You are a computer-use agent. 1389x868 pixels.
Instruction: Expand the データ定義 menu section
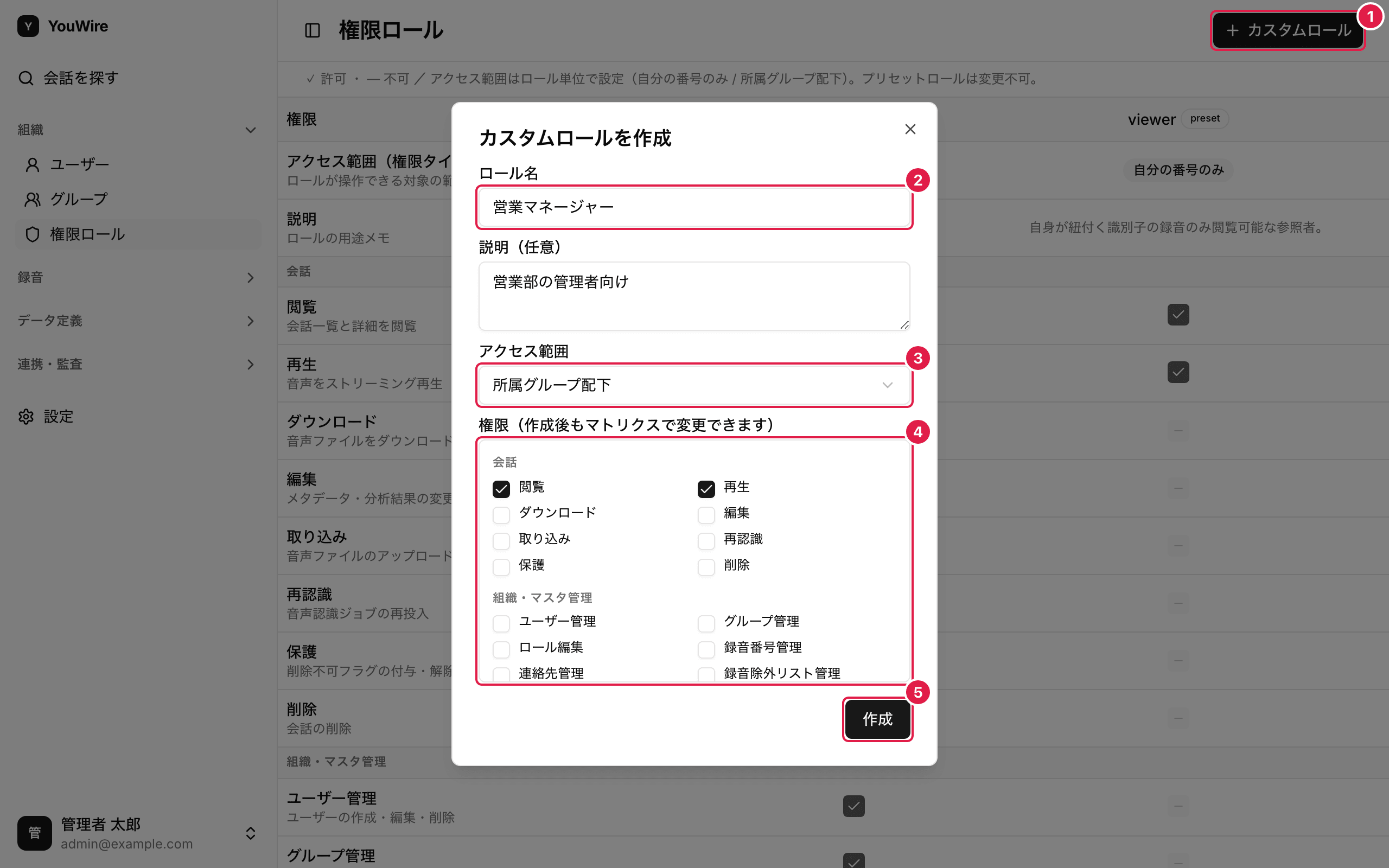[x=138, y=321]
